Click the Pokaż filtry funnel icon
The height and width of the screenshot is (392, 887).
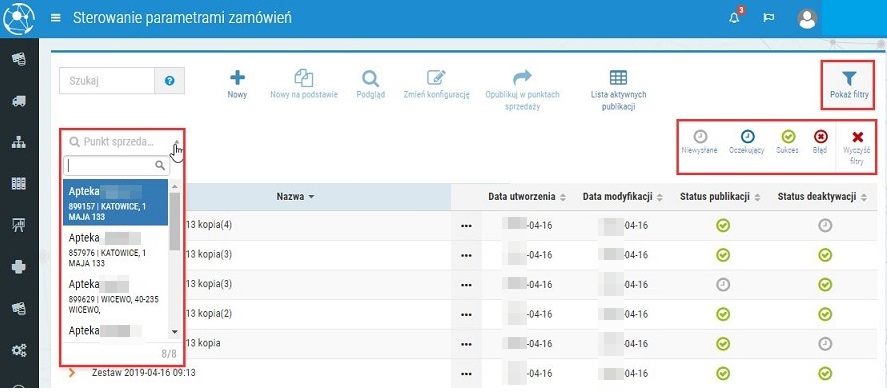849,79
